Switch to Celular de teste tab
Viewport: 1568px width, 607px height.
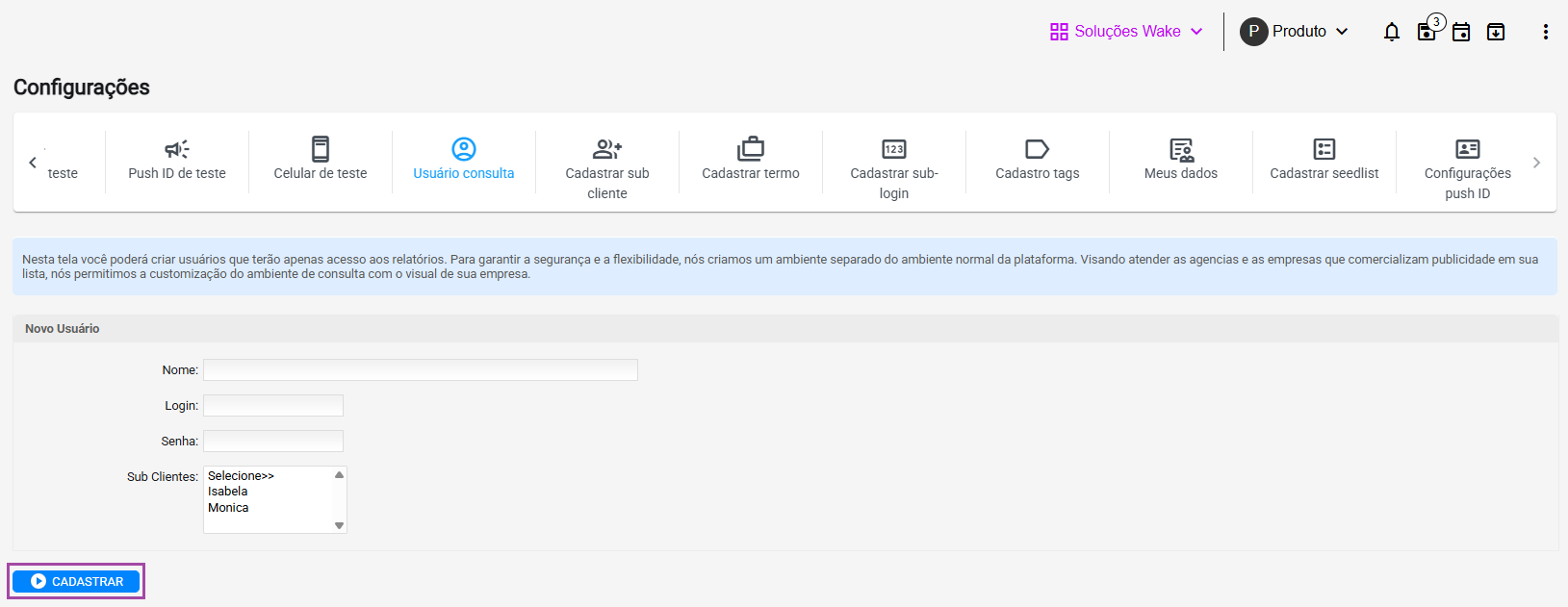click(321, 173)
